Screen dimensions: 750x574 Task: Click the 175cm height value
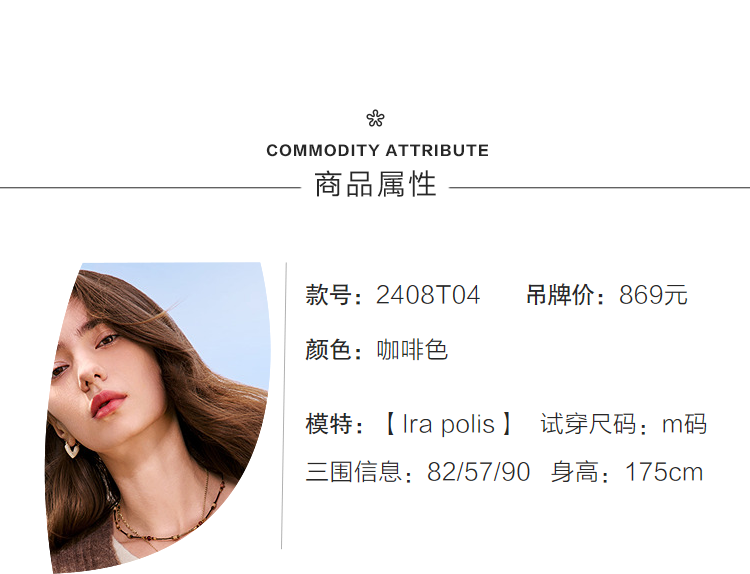pos(664,472)
